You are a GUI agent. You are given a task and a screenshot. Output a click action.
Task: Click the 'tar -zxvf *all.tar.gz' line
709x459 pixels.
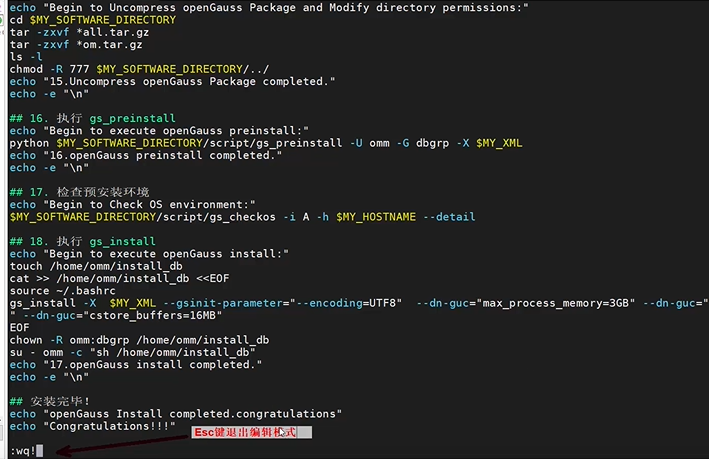click(79, 33)
